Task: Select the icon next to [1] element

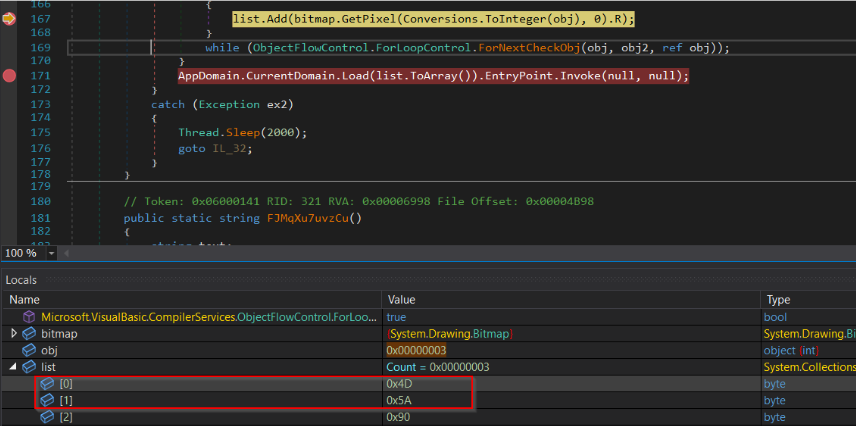Action: click(47, 400)
